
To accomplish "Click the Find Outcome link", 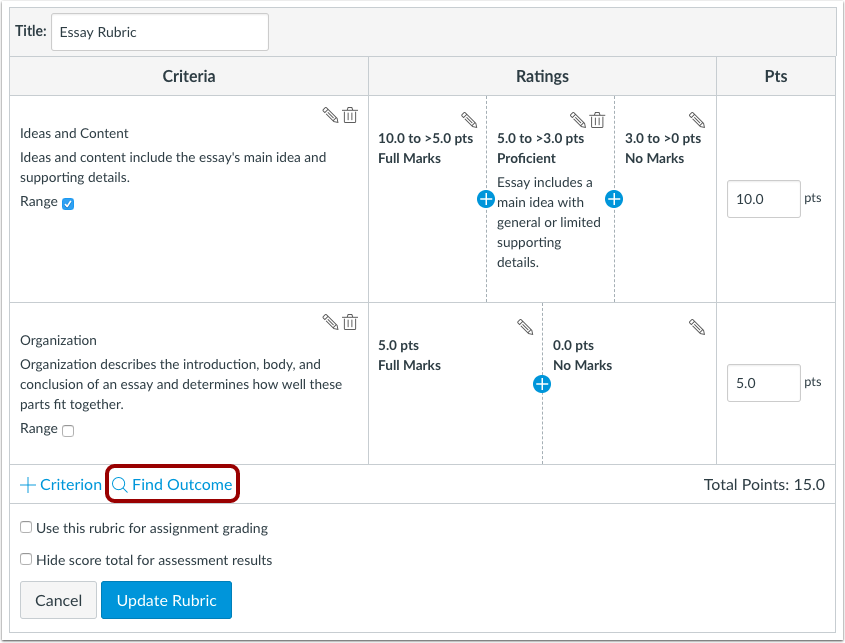I will click(174, 485).
